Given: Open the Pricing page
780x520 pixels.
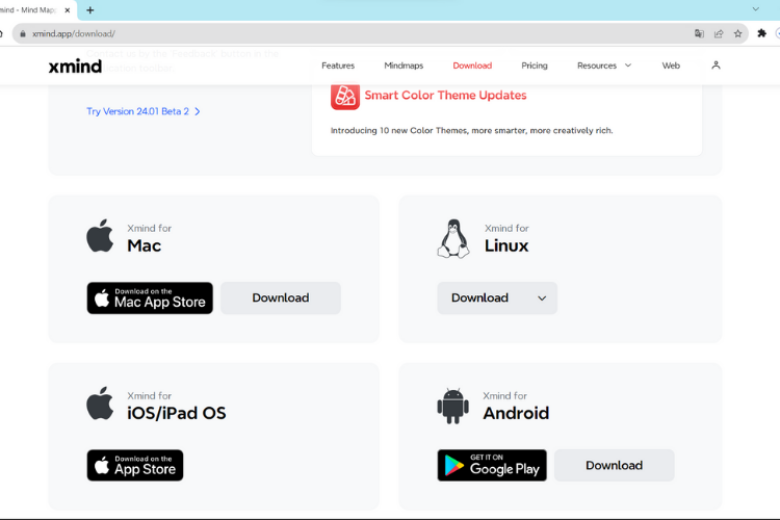Looking at the screenshot, I should coord(534,66).
